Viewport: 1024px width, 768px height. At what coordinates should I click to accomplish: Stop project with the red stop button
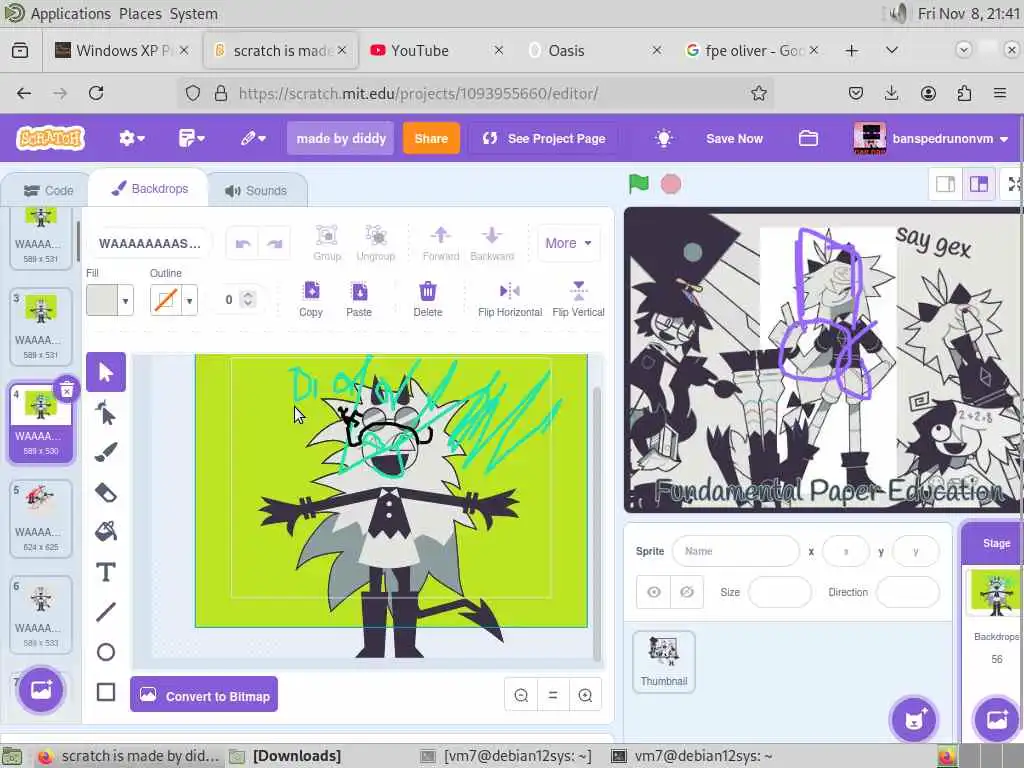coord(671,184)
